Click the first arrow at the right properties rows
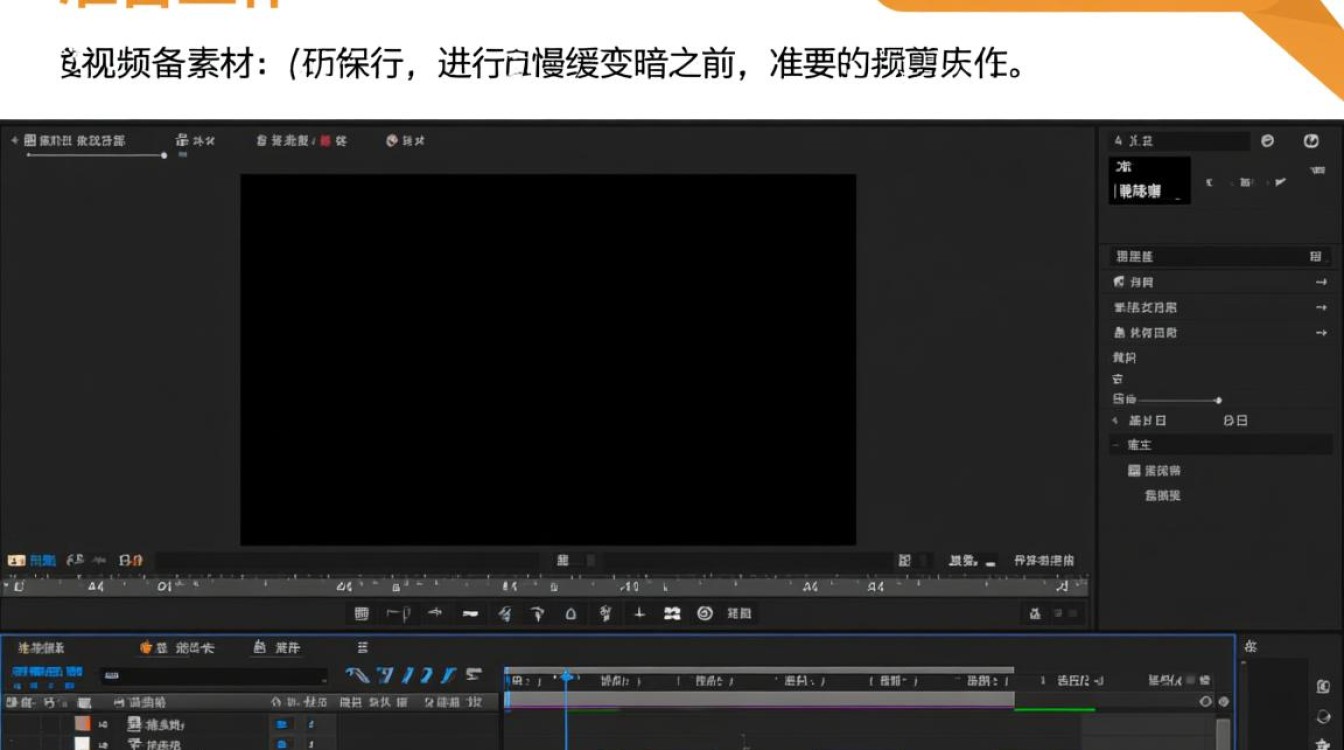This screenshot has height=750, width=1344. (x=1321, y=283)
